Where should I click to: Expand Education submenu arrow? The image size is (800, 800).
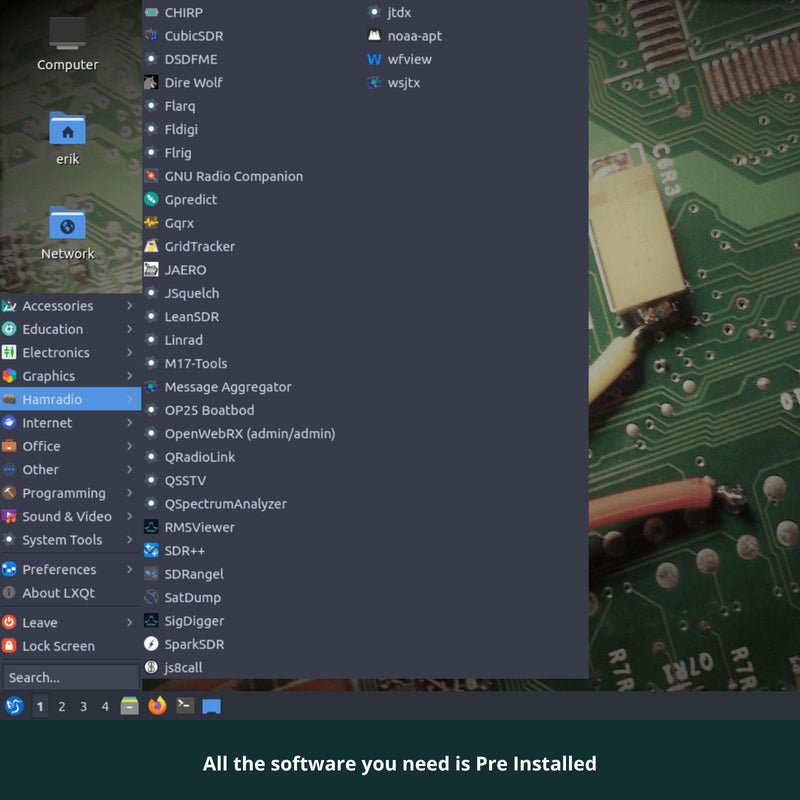coord(130,329)
